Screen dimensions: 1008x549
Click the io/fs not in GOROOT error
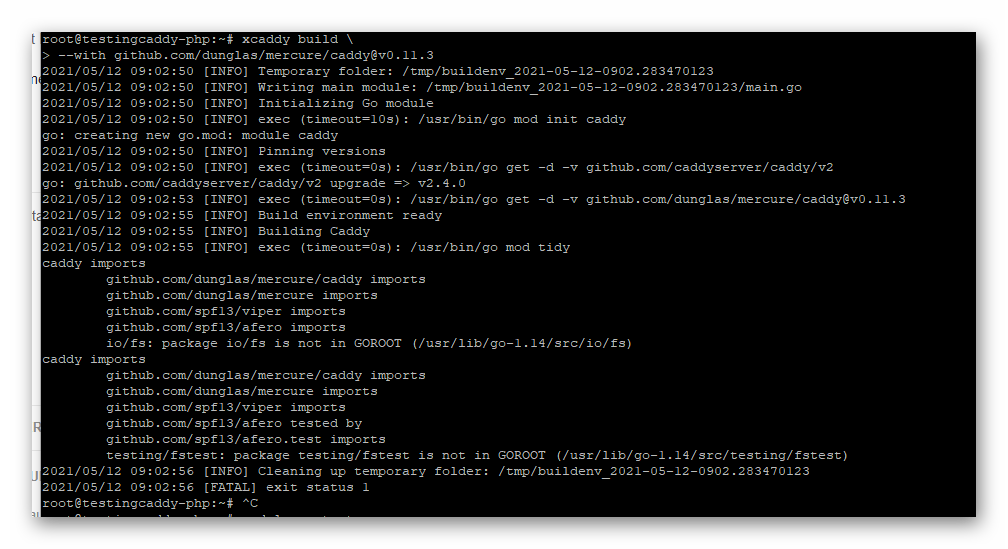click(369, 343)
